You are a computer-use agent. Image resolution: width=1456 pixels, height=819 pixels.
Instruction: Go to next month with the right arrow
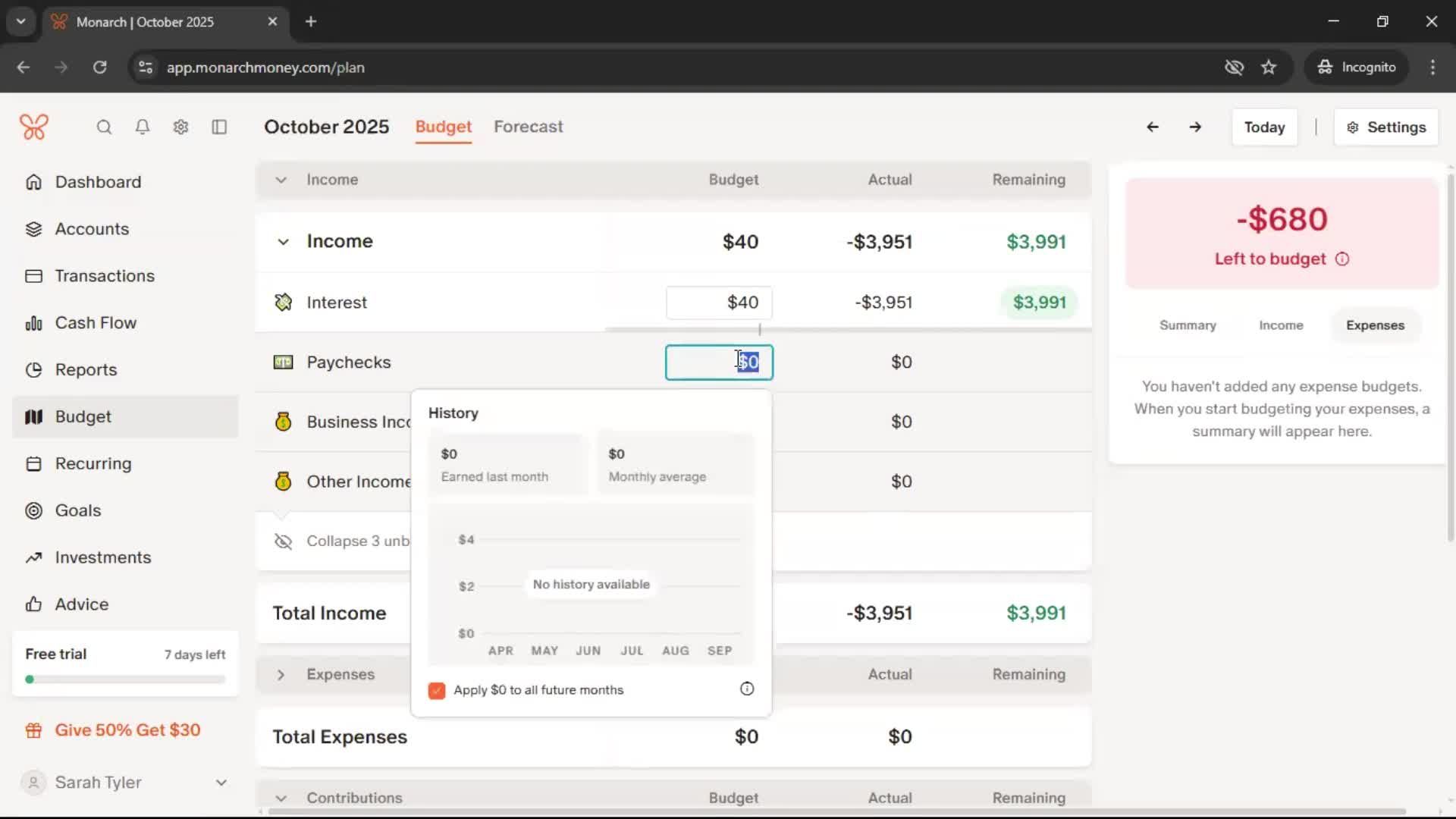click(1195, 127)
